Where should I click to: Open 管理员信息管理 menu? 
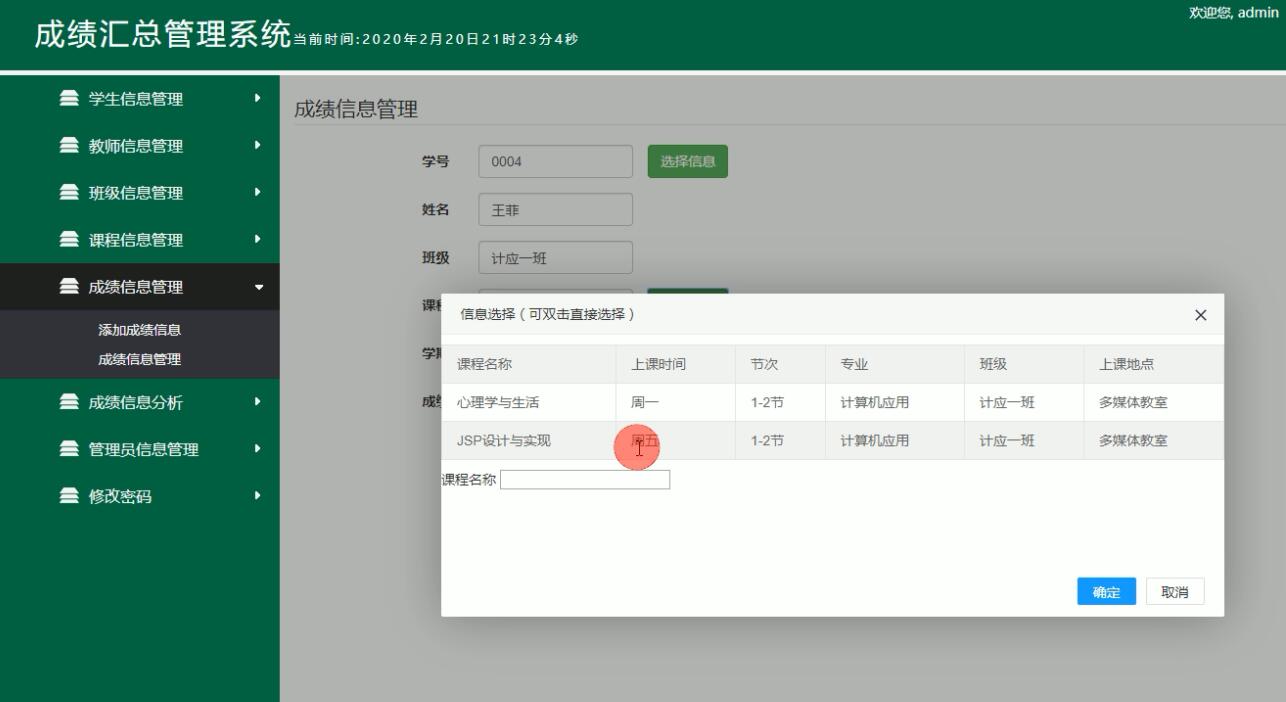coord(140,449)
